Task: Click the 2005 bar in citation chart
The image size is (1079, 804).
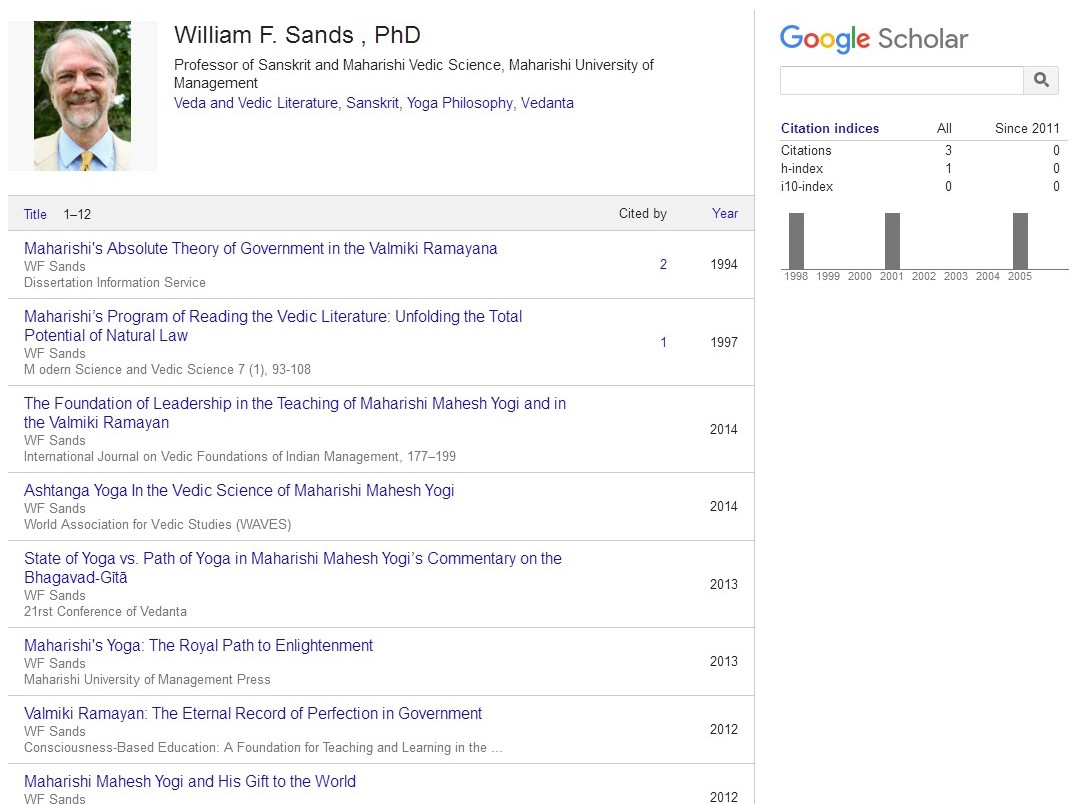Action: (1021, 241)
